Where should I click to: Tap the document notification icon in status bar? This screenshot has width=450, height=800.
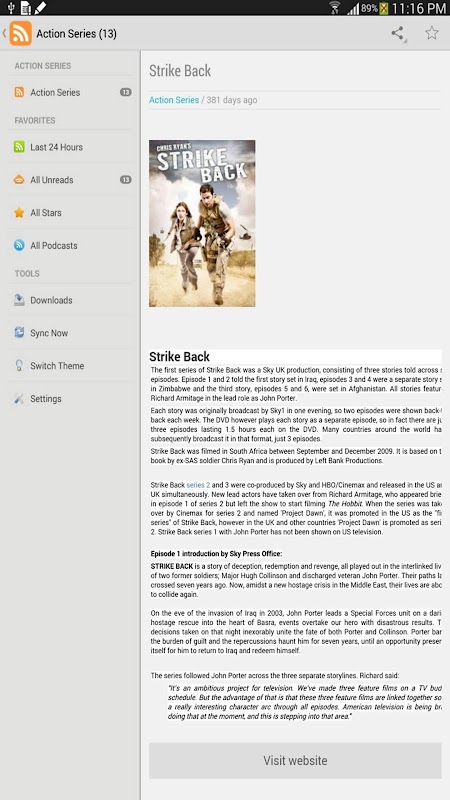[26, 8]
